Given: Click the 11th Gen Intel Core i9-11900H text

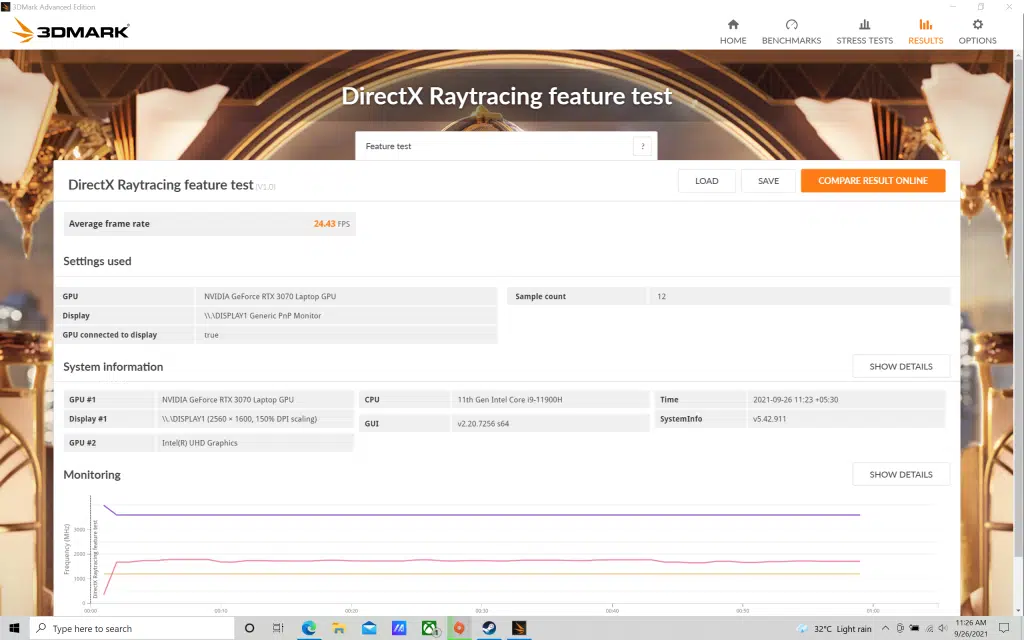Looking at the screenshot, I should 509,400.
